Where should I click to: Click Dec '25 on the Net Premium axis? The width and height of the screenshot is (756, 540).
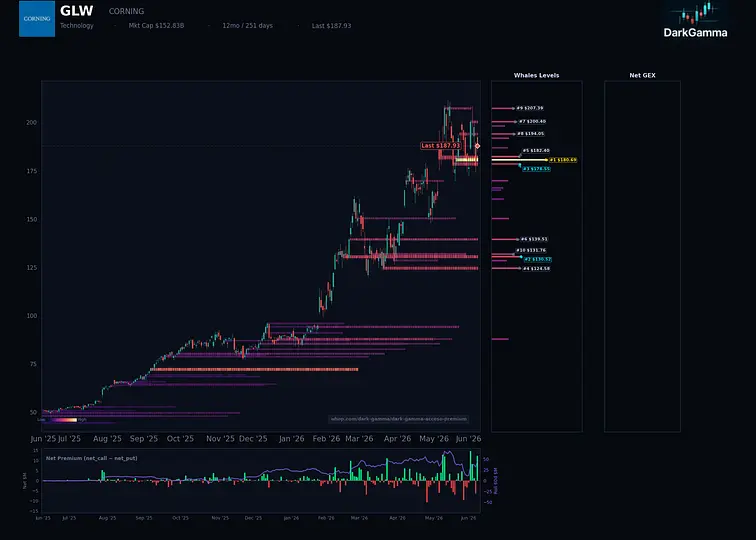(253, 518)
